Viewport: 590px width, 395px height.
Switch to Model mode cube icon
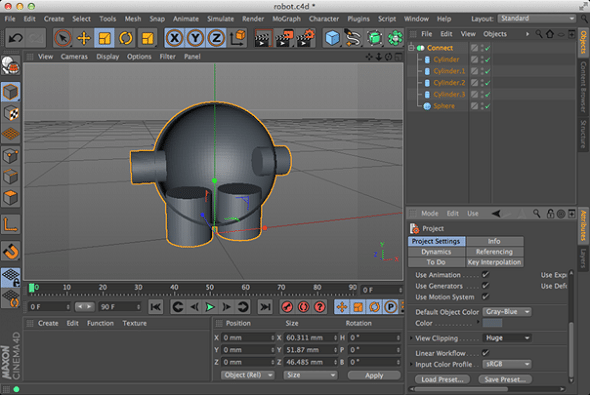coord(11,92)
